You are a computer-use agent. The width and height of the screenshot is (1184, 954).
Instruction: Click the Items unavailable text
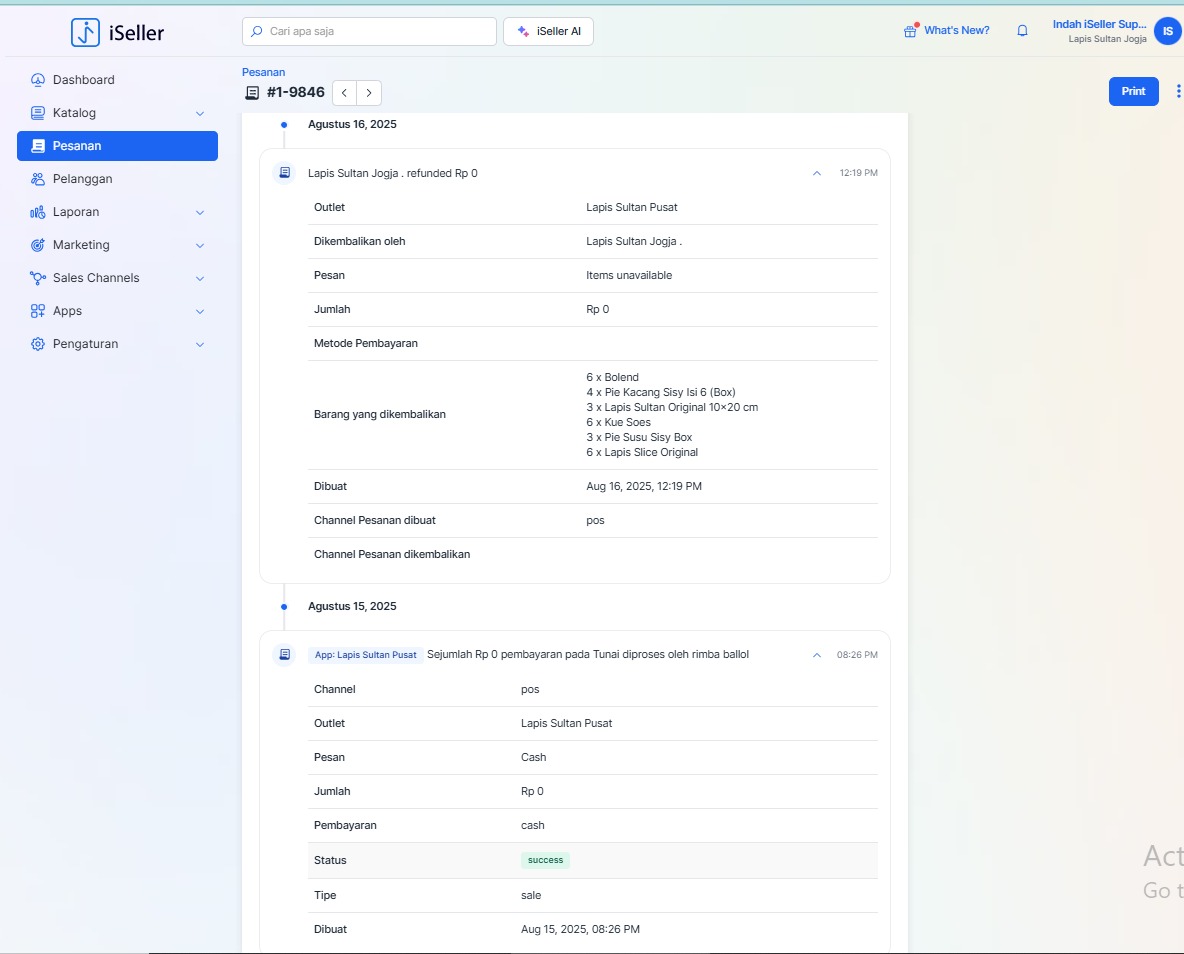(x=629, y=276)
